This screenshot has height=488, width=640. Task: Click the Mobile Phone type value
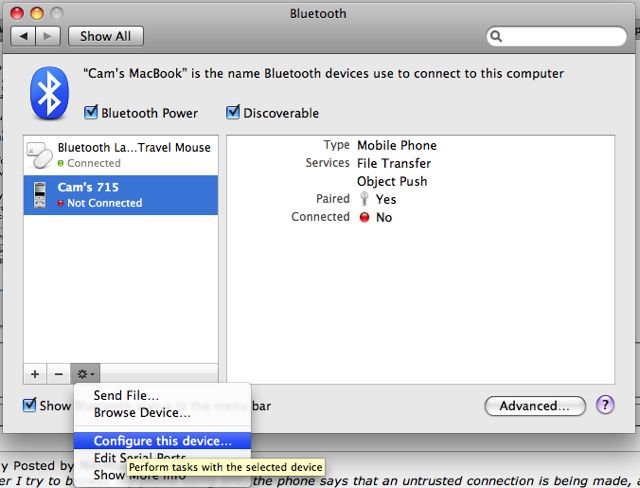(x=397, y=145)
